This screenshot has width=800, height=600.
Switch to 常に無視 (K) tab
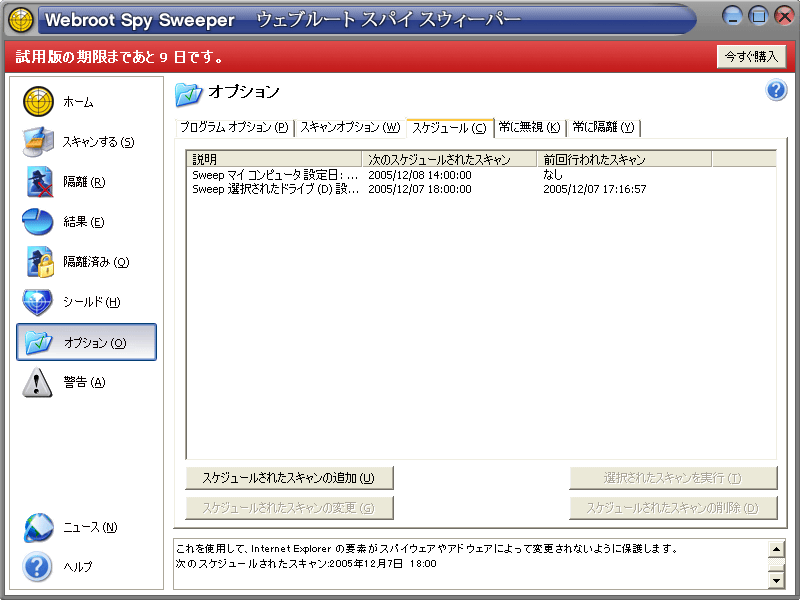pyautogui.click(x=530, y=127)
